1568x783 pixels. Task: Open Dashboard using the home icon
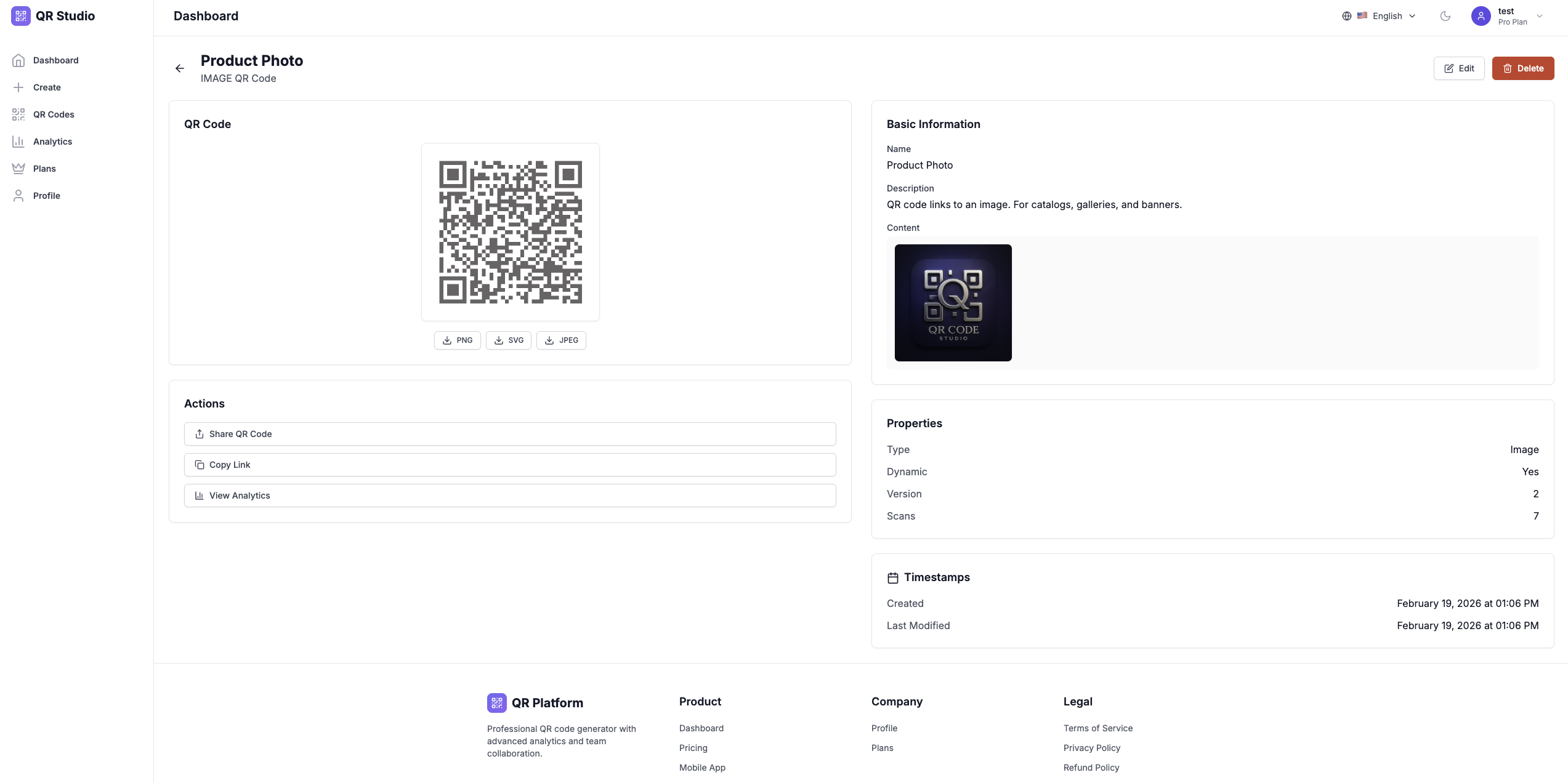click(18, 60)
